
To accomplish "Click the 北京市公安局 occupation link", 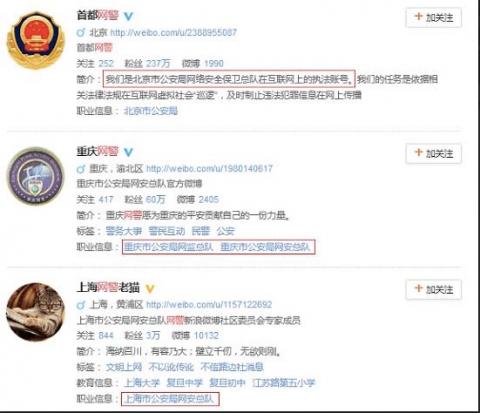I will click(x=151, y=111).
